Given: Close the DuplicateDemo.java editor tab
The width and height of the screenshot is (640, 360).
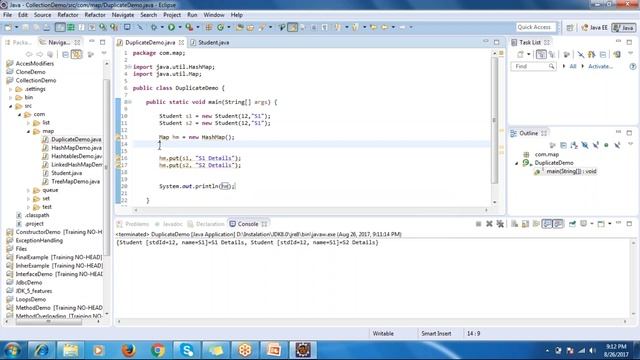Looking at the screenshot, I should (x=181, y=42).
